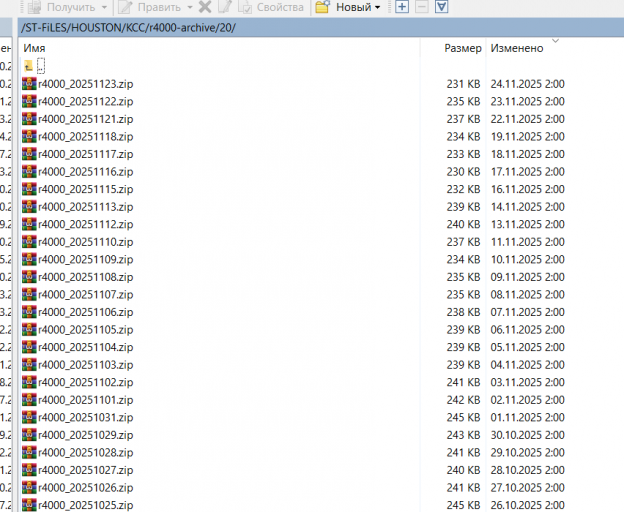Click date 09.11.2025 2:00
624x512 pixels.
coord(527,277)
